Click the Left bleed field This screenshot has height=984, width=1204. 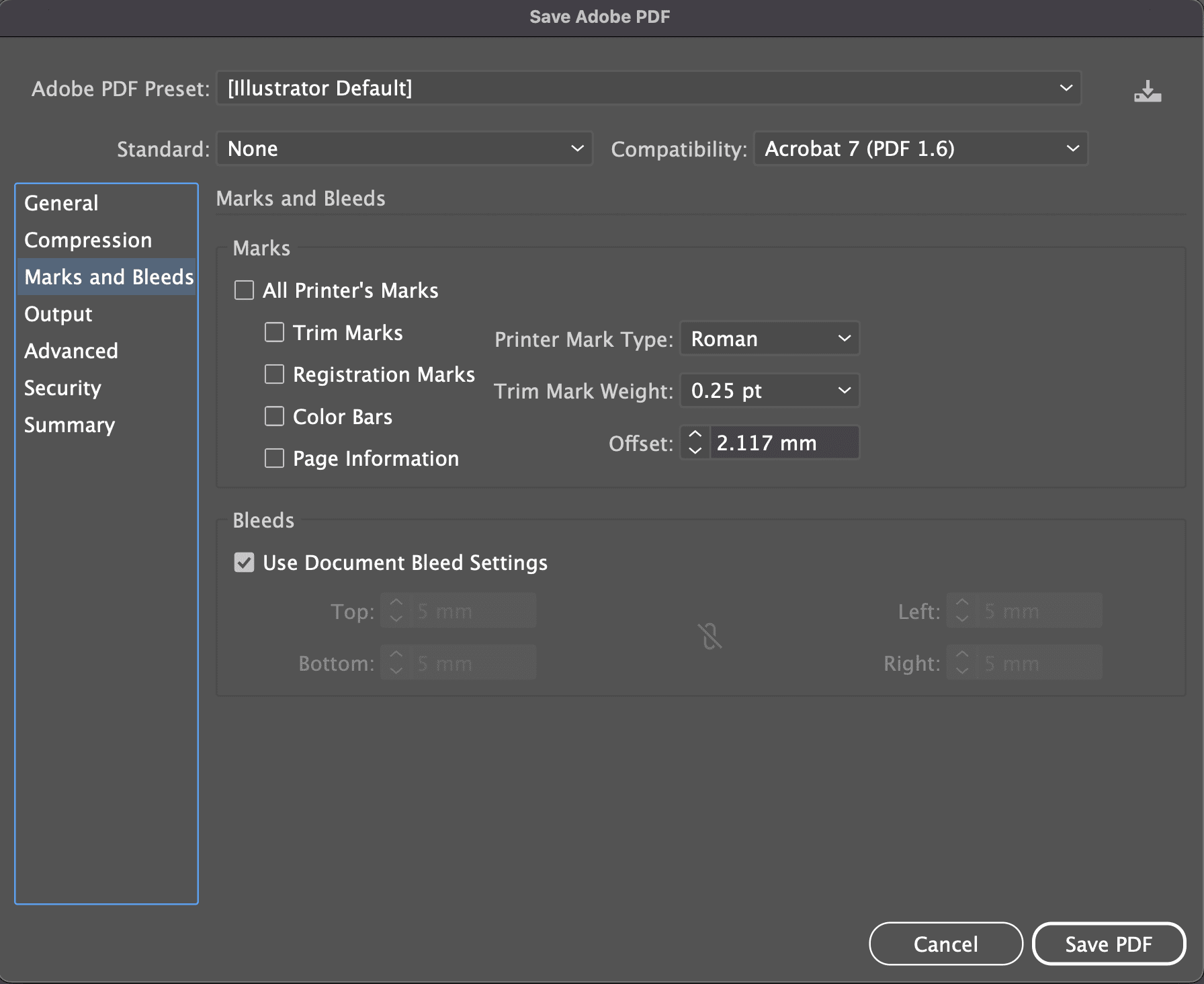point(1040,611)
